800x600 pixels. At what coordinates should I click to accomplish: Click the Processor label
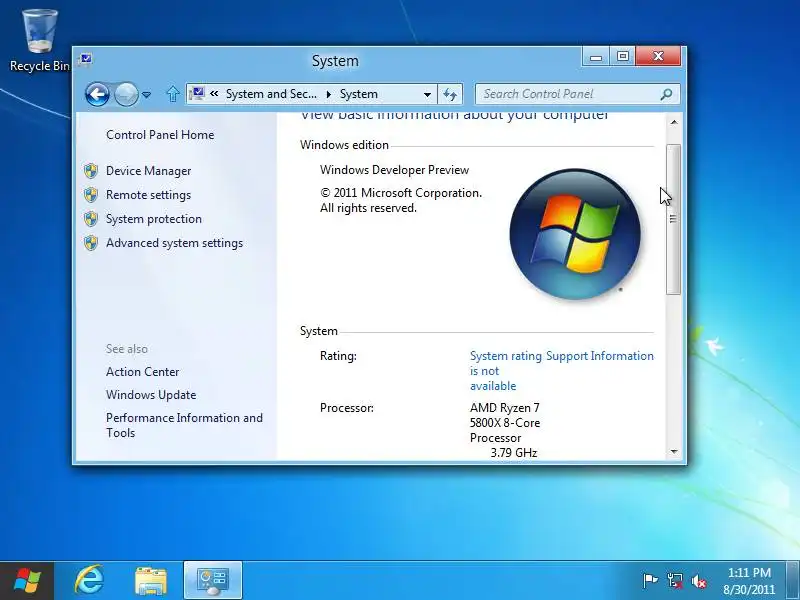346,408
